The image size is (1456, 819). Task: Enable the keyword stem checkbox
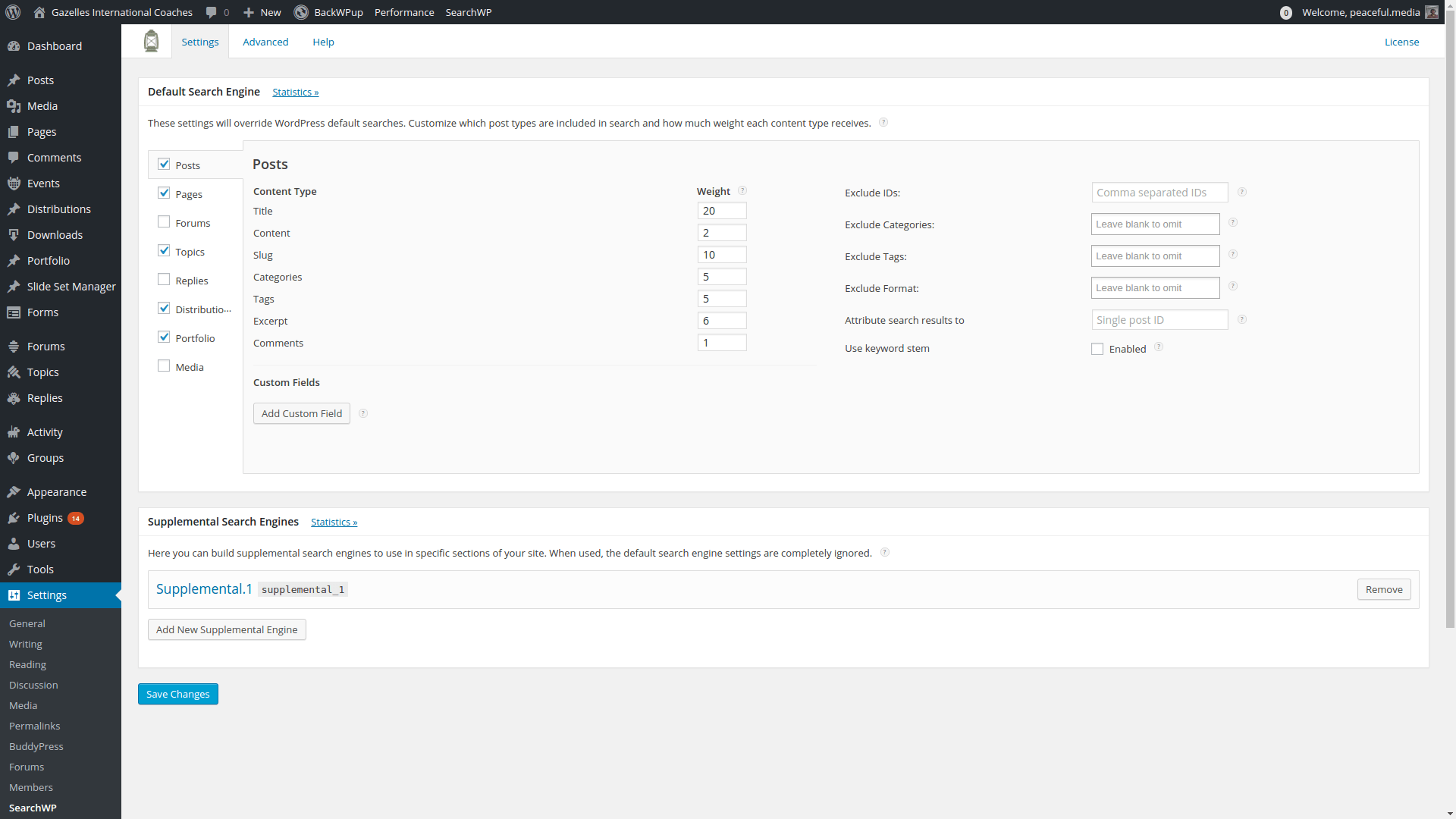pos(1097,349)
